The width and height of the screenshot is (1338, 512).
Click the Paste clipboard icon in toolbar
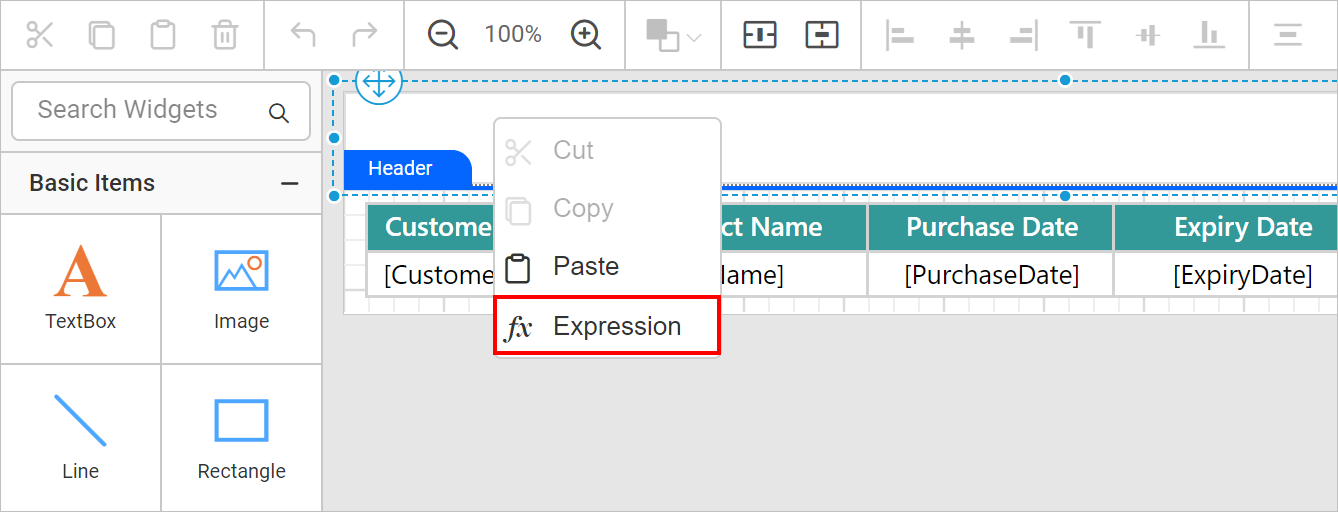tap(163, 35)
